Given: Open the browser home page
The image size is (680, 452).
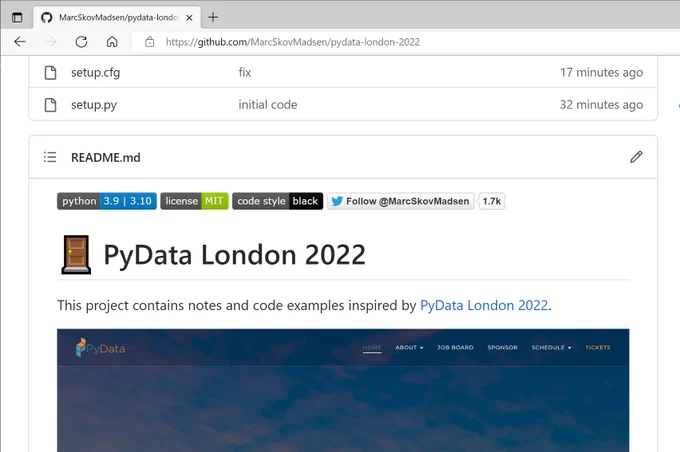Looking at the screenshot, I should [112, 42].
